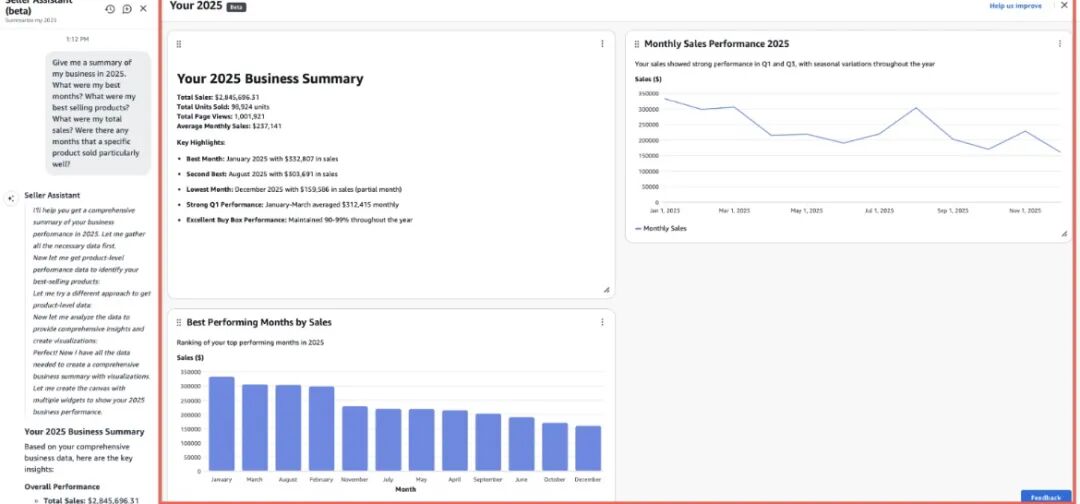This screenshot has height=504, width=1080.
Task: Grab the Monthly Sales Performance drag handle
Action: [x=636, y=44]
